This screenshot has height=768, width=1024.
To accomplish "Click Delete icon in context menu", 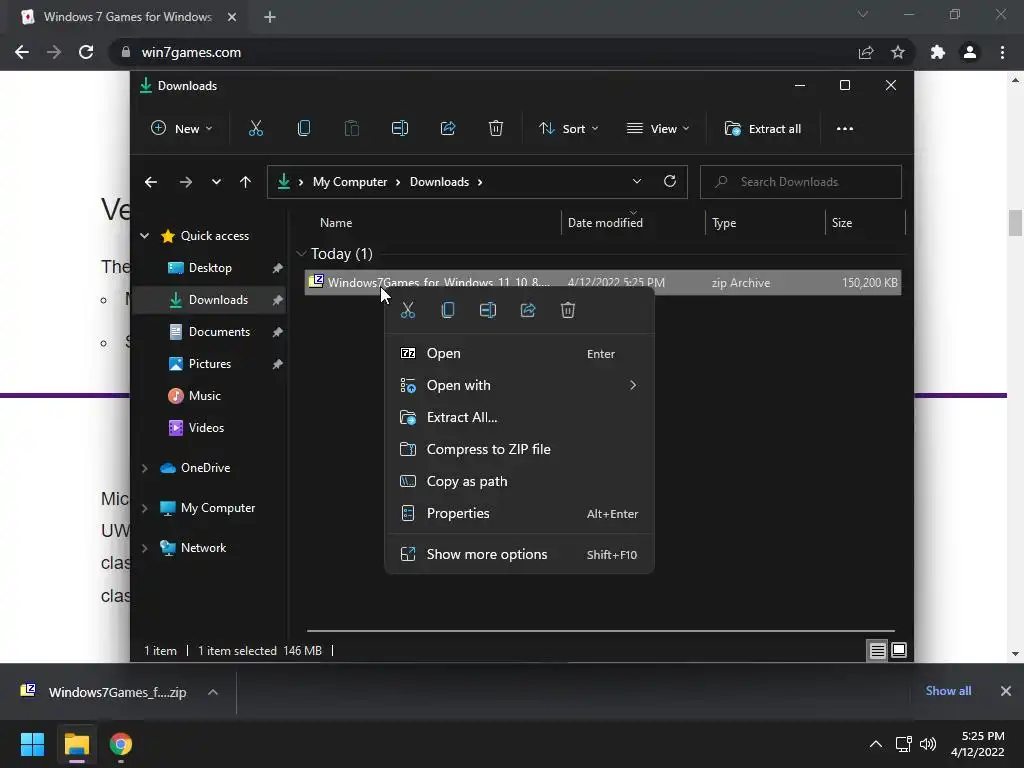I will click(568, 310).
